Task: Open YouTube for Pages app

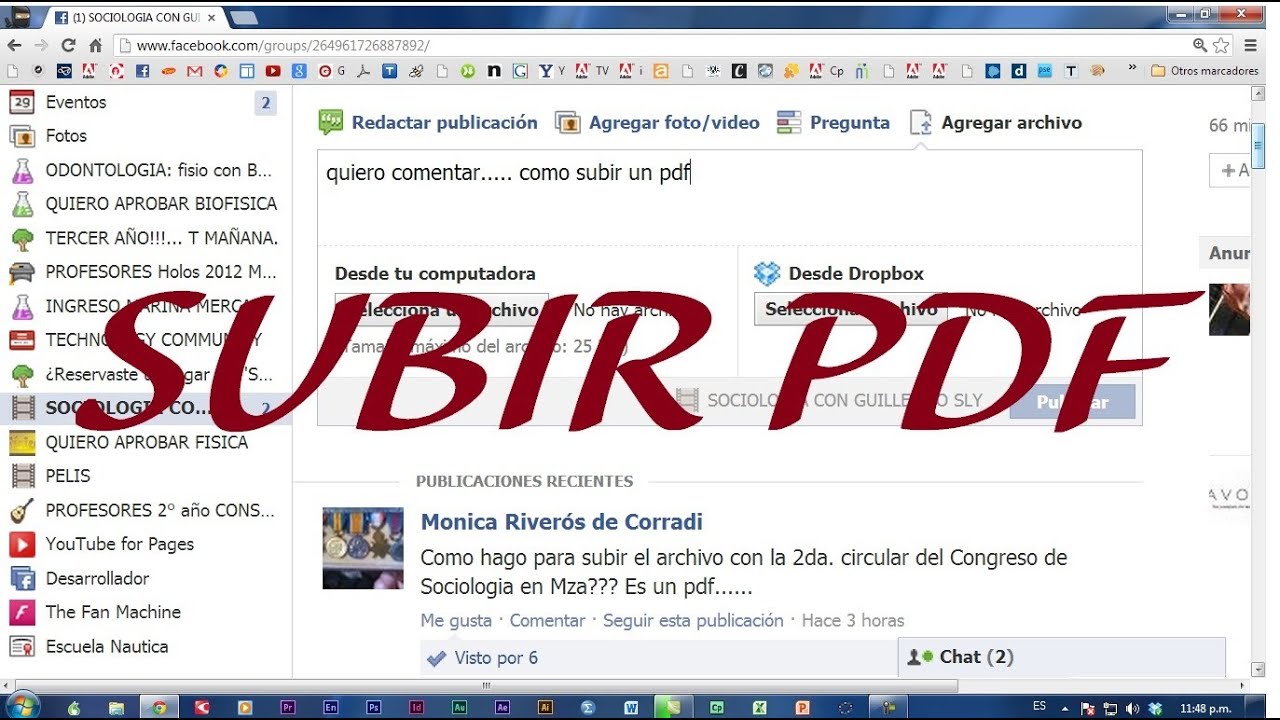Action: [x=120, y=544]
